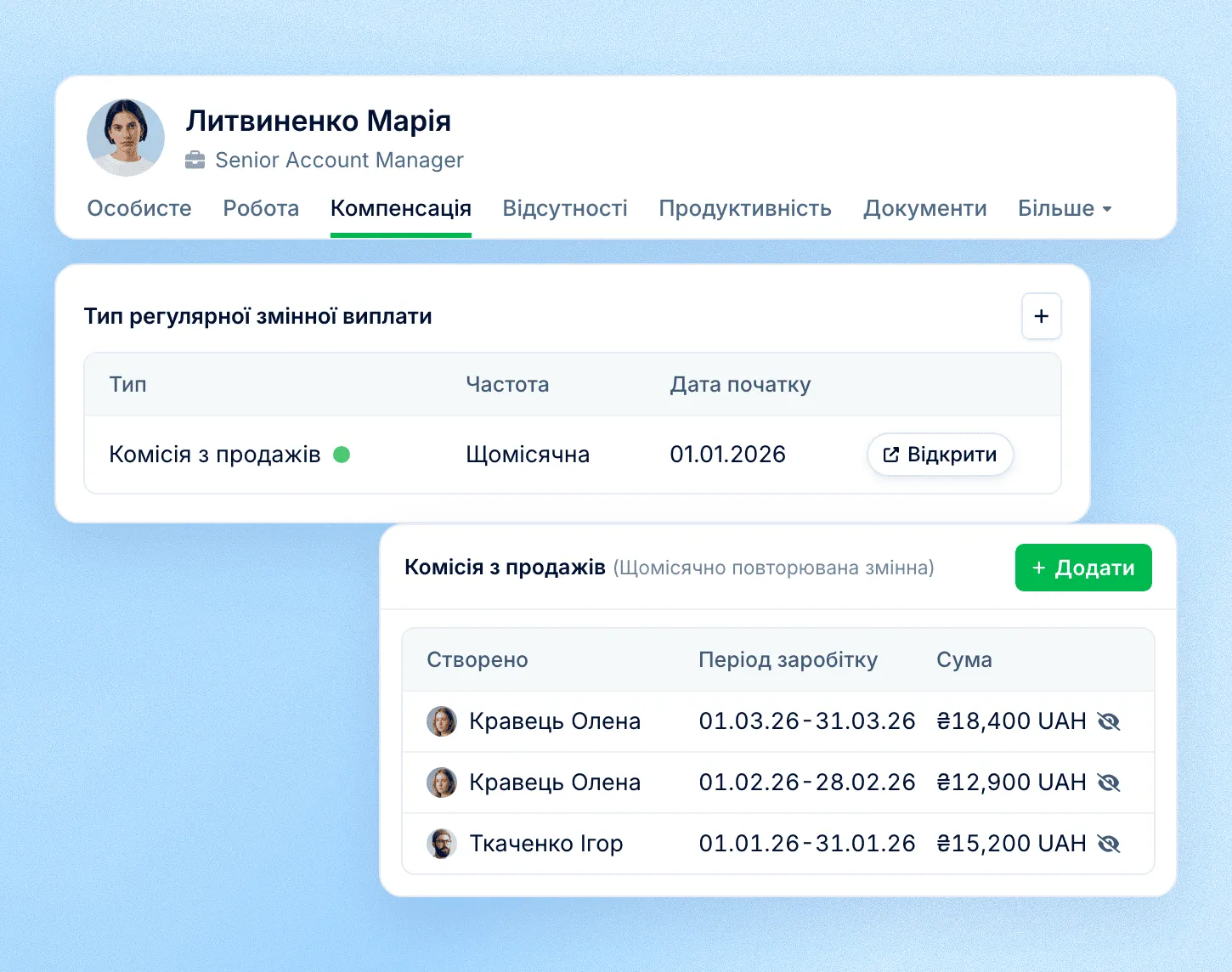Click the 01.01.2026 start date

[727, 455]
